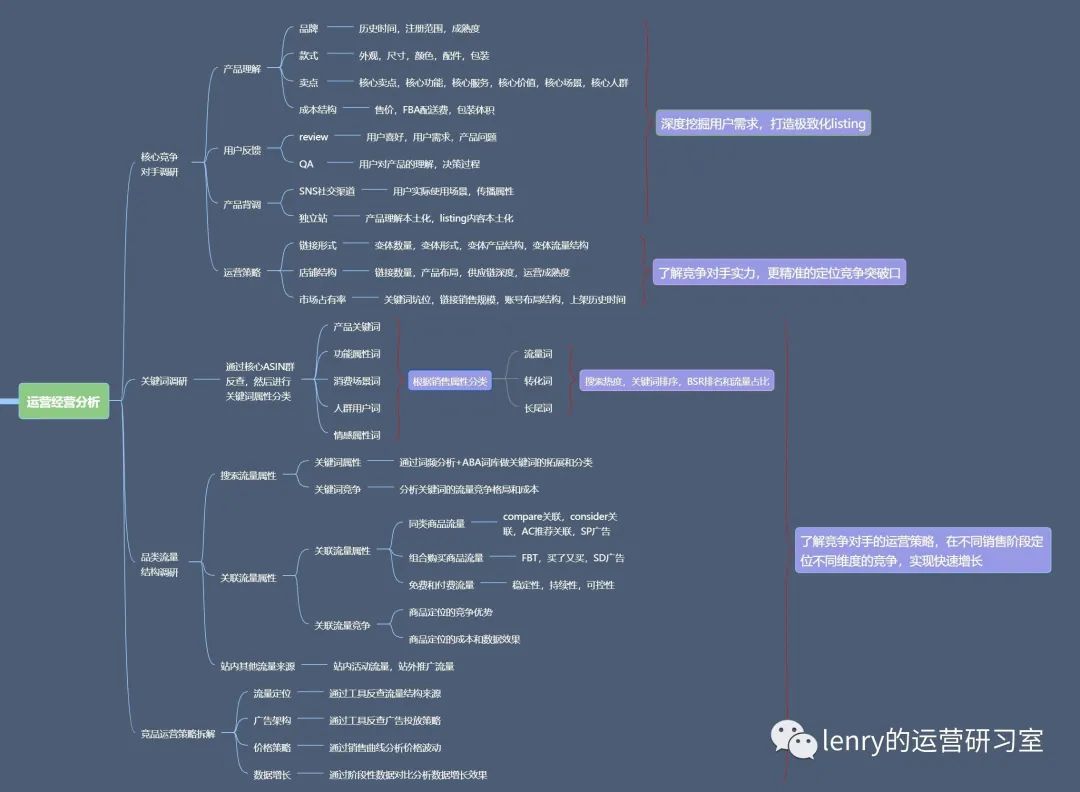Image resolution: width=1080 pixels, height=792 pixels.
Task: Click the 关联流量竞争 node
Action: tap(342, 625)
